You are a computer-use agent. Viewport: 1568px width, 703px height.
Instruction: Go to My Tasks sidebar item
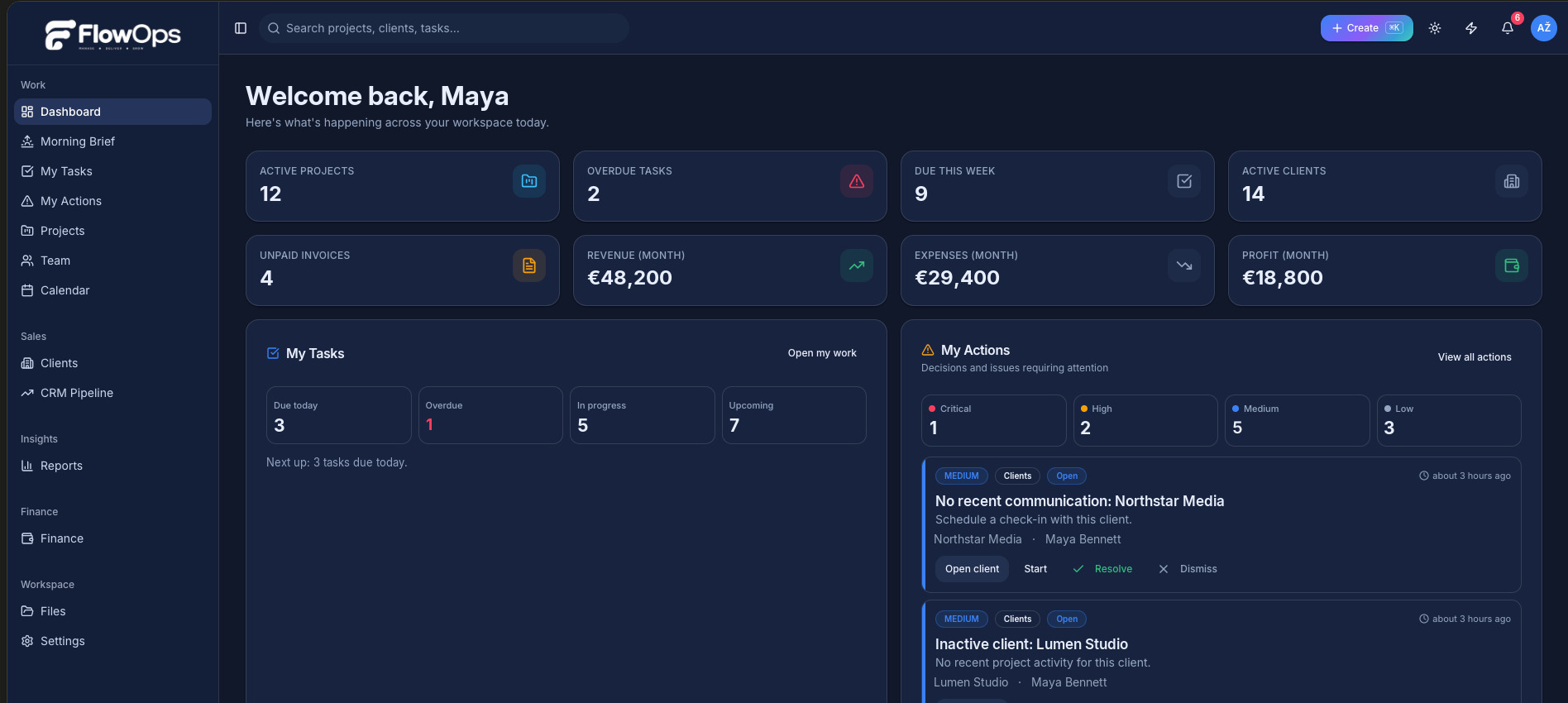(112, 171)
